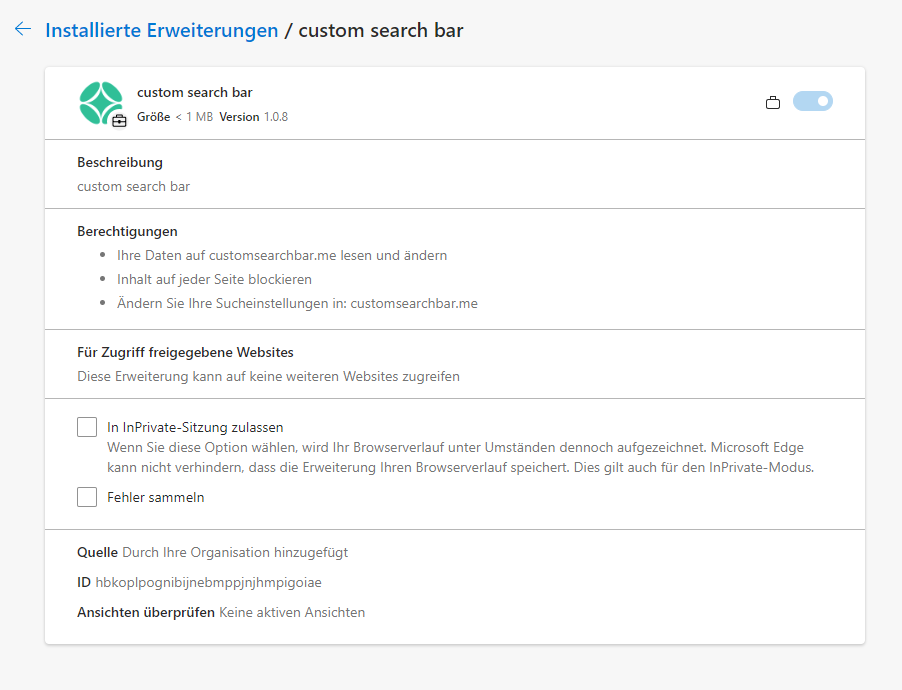The width and height of the screenshot is (902, 690).
Task: Click 'Durch Ihre Organisation hinzugefügt' text
Action: (x=235, y=552)
